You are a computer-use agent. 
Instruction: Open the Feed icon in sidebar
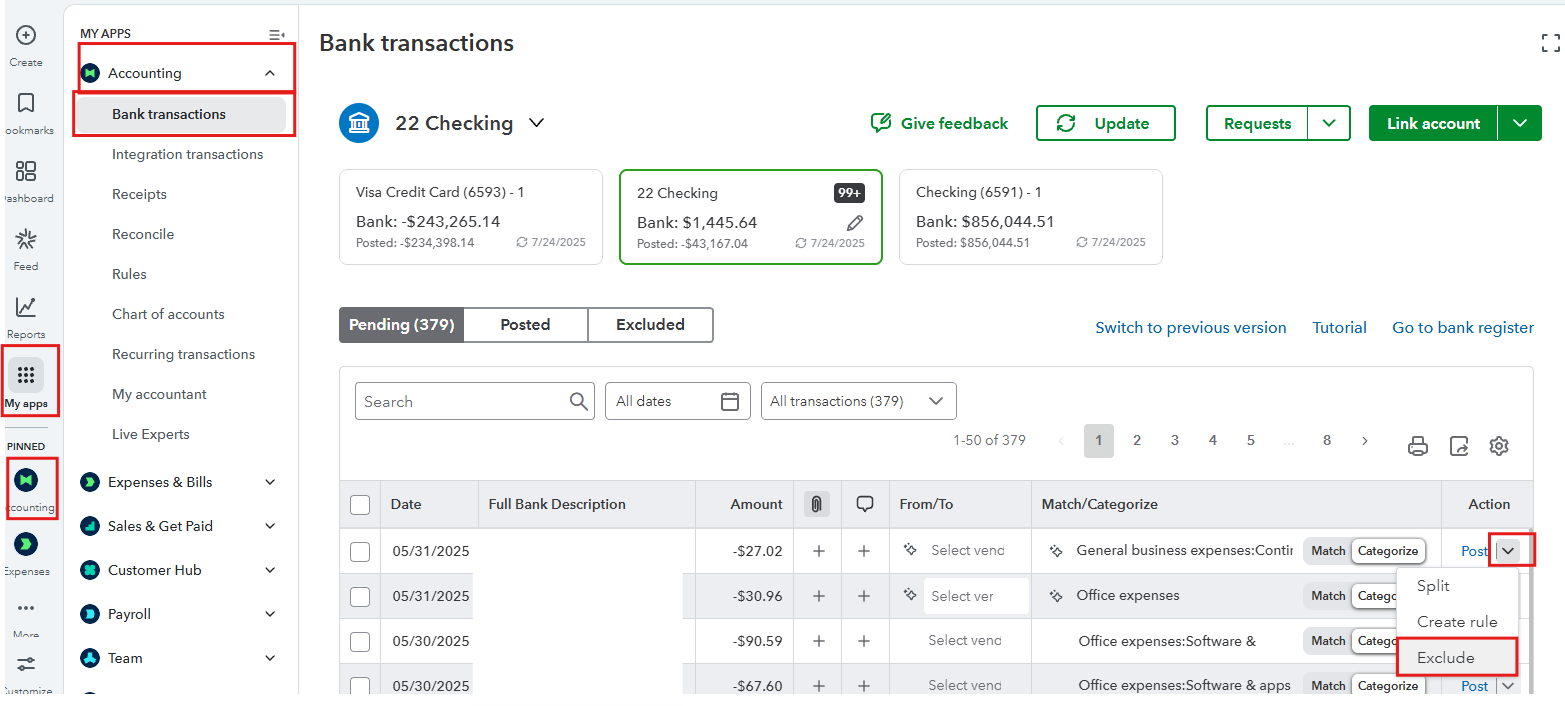26,240
